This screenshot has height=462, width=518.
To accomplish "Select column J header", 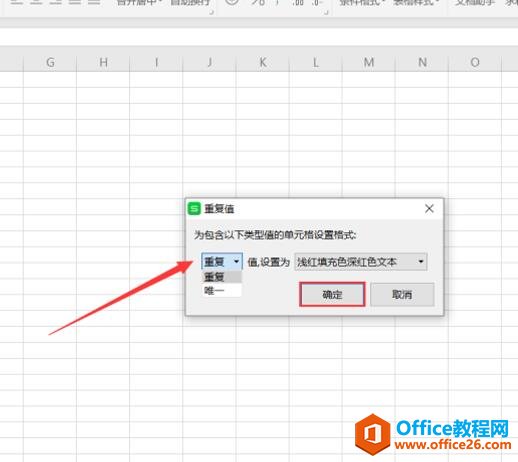I will 209,62.
